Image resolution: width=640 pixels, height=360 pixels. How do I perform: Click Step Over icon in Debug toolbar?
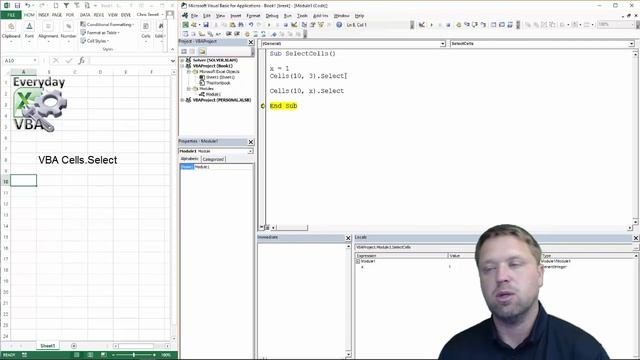point(475,25)
